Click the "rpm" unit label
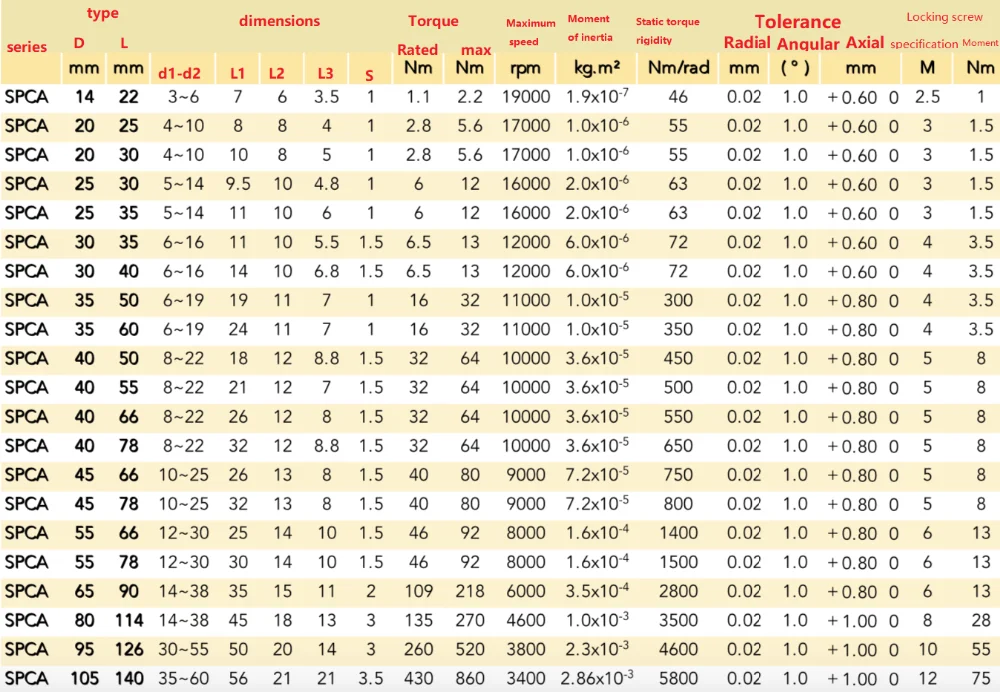 (525, 69)
